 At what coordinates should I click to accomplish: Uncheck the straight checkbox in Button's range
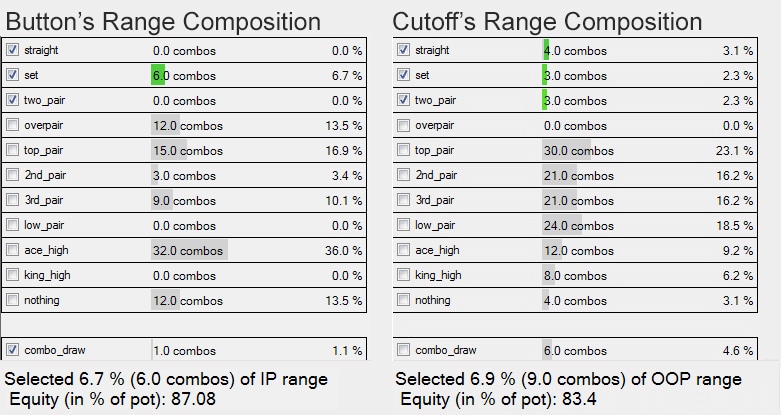click(x=12, y=50)
